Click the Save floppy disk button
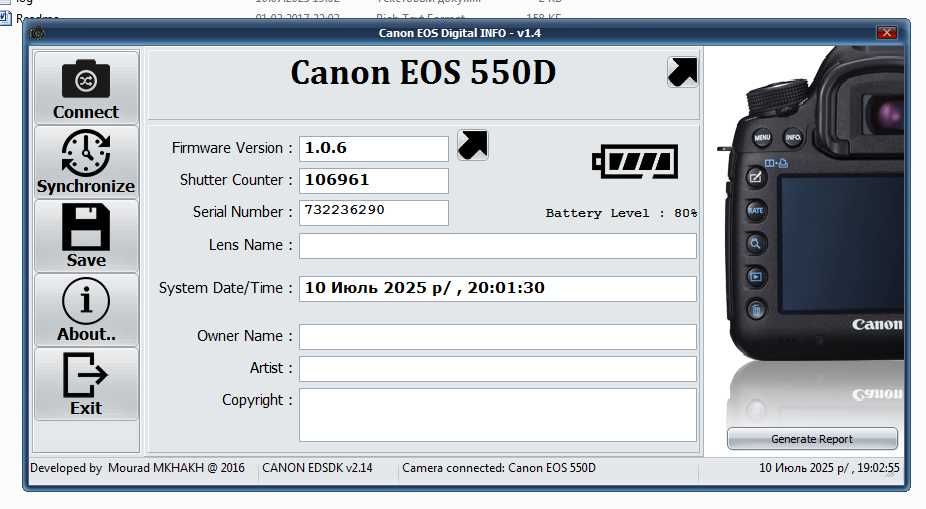The image size is (926, 509). point(86,236)
